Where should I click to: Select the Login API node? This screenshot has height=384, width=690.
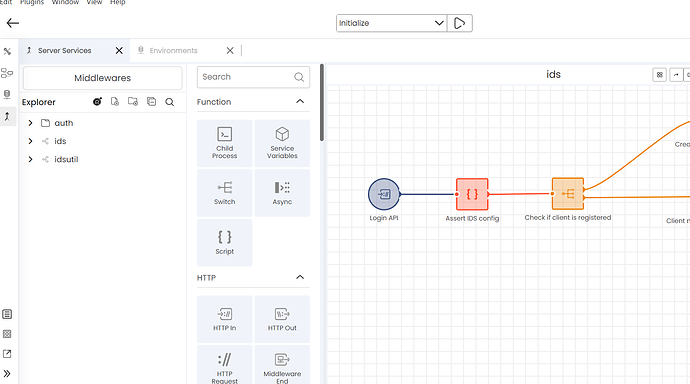coord(384,194)
